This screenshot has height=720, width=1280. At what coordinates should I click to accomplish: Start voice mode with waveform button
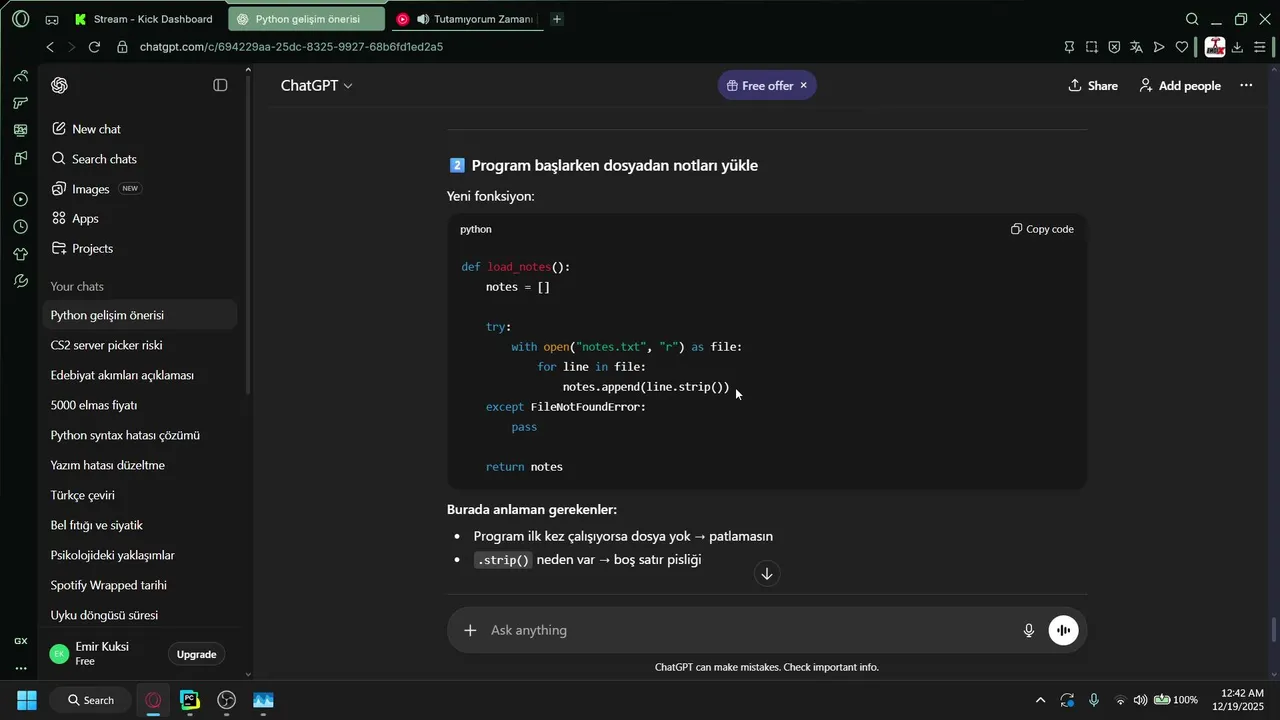coord(1063,630)
